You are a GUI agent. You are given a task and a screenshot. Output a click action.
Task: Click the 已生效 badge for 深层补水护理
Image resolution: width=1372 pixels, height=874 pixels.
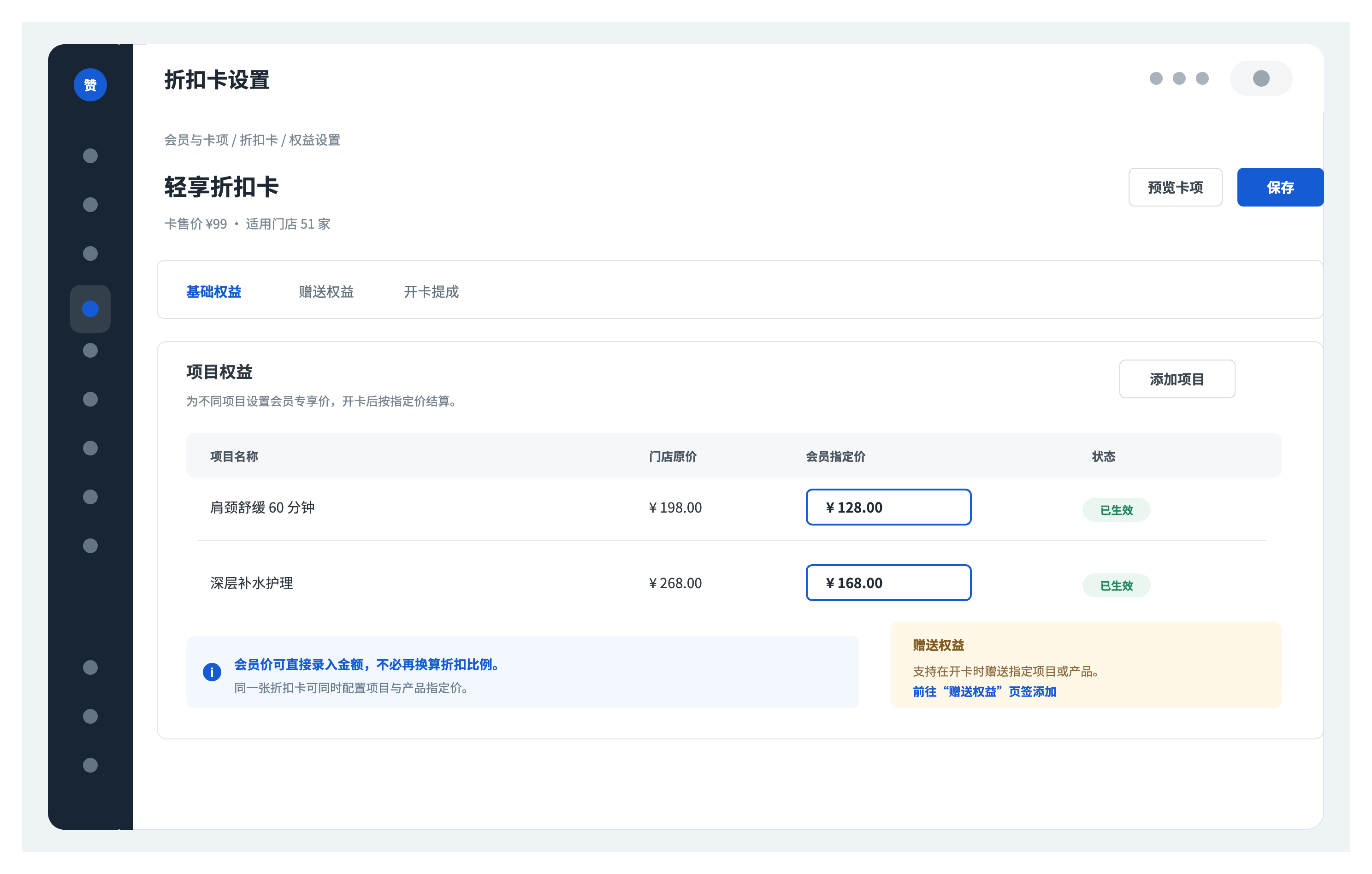[x=1116, y=586]
